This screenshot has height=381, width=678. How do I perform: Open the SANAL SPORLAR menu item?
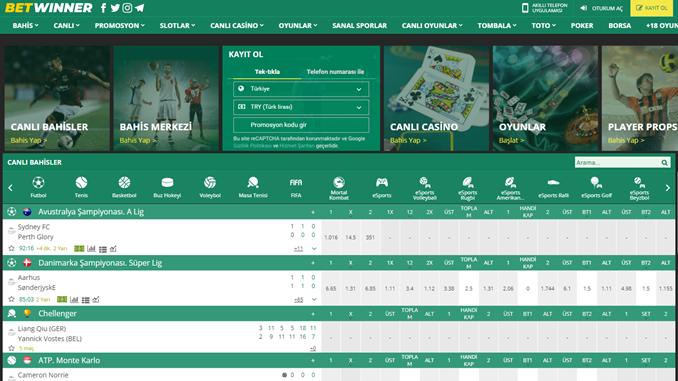click(359, 26)
